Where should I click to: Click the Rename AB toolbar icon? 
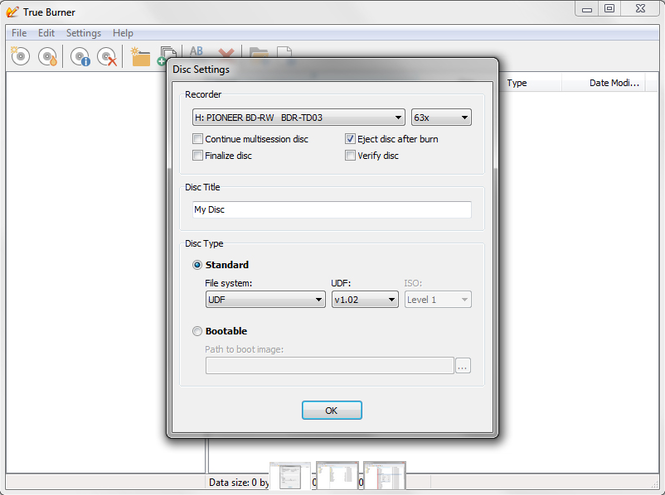click(x=196, y=51)
